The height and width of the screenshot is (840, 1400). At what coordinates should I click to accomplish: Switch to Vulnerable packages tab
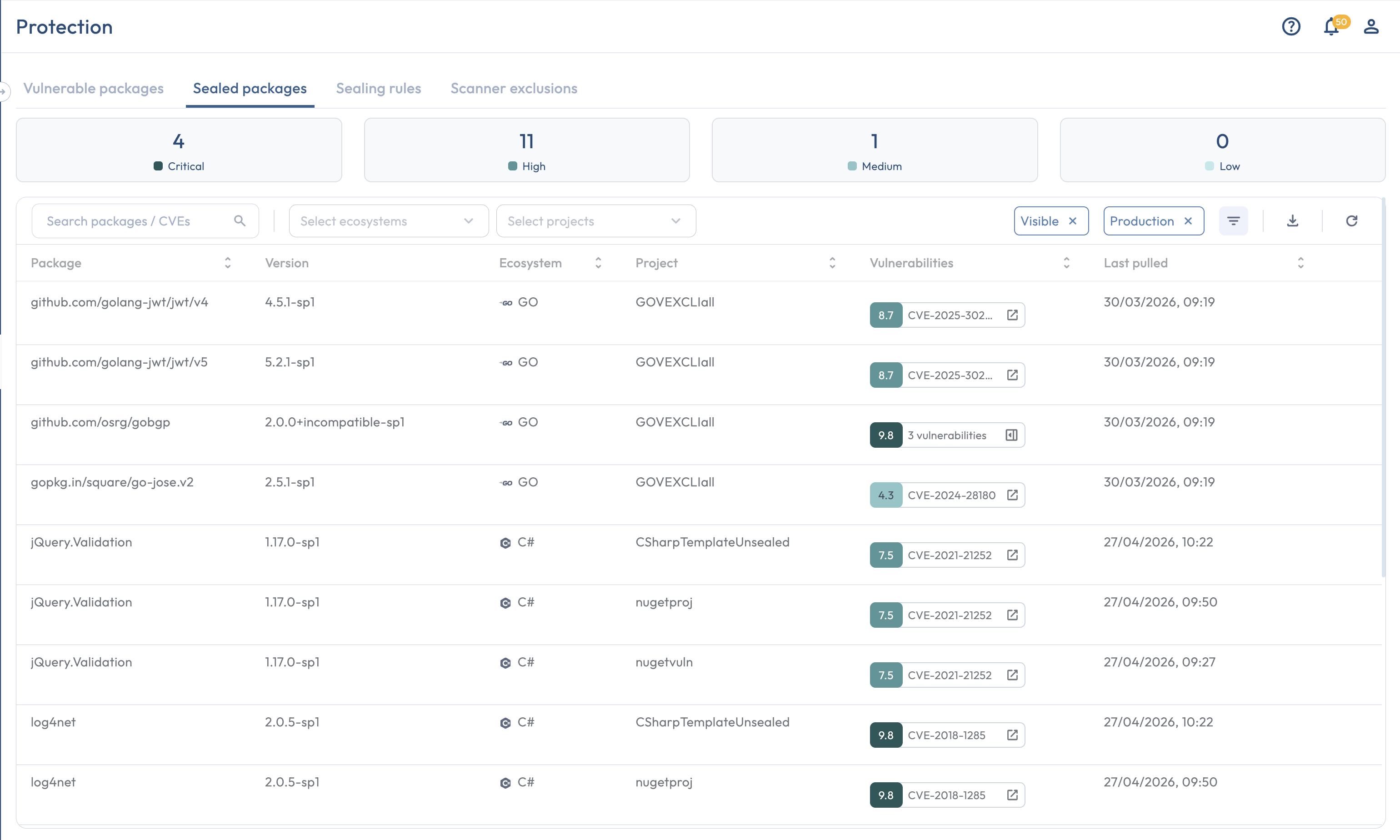[93, 88]
